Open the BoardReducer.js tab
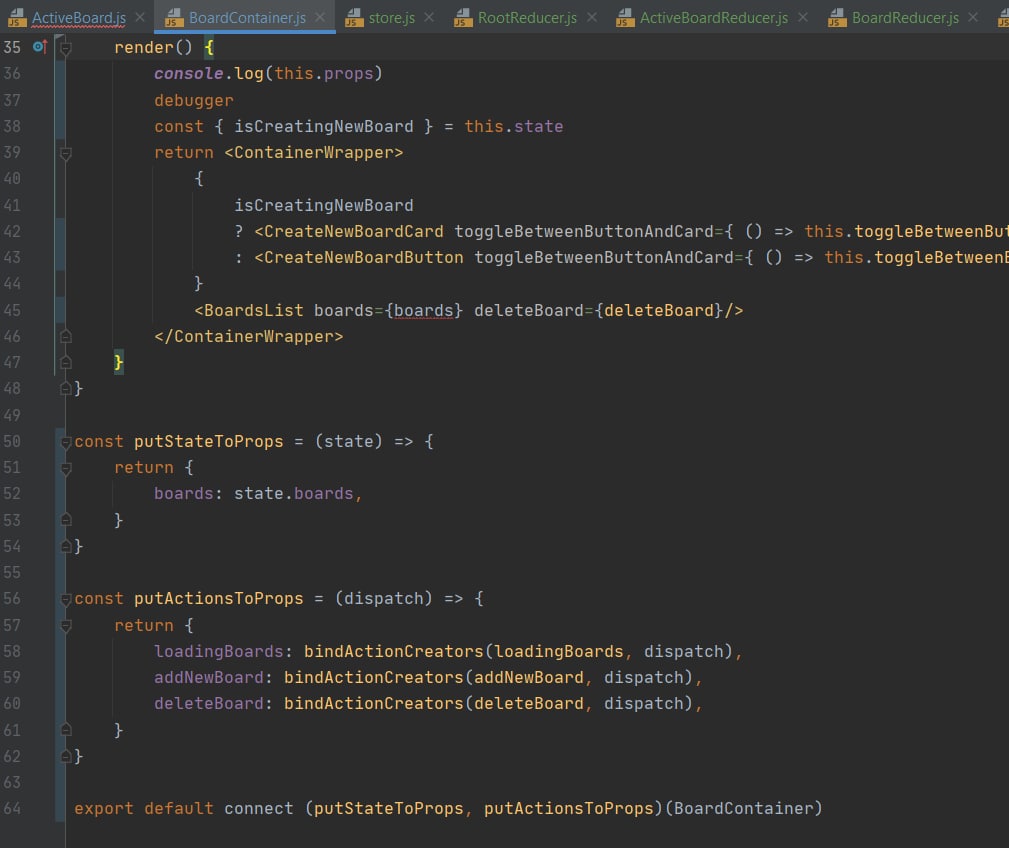 point(905,17)
